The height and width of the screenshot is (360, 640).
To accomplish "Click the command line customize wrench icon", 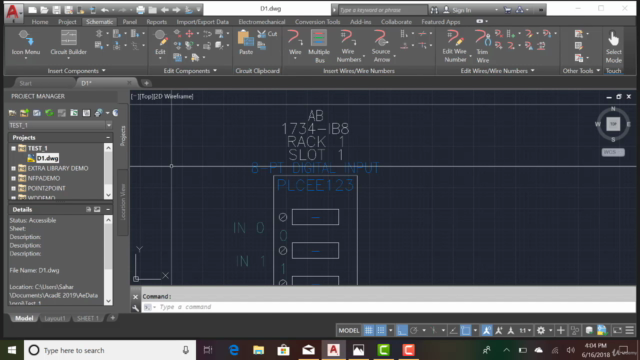I will tap(136, 308).
